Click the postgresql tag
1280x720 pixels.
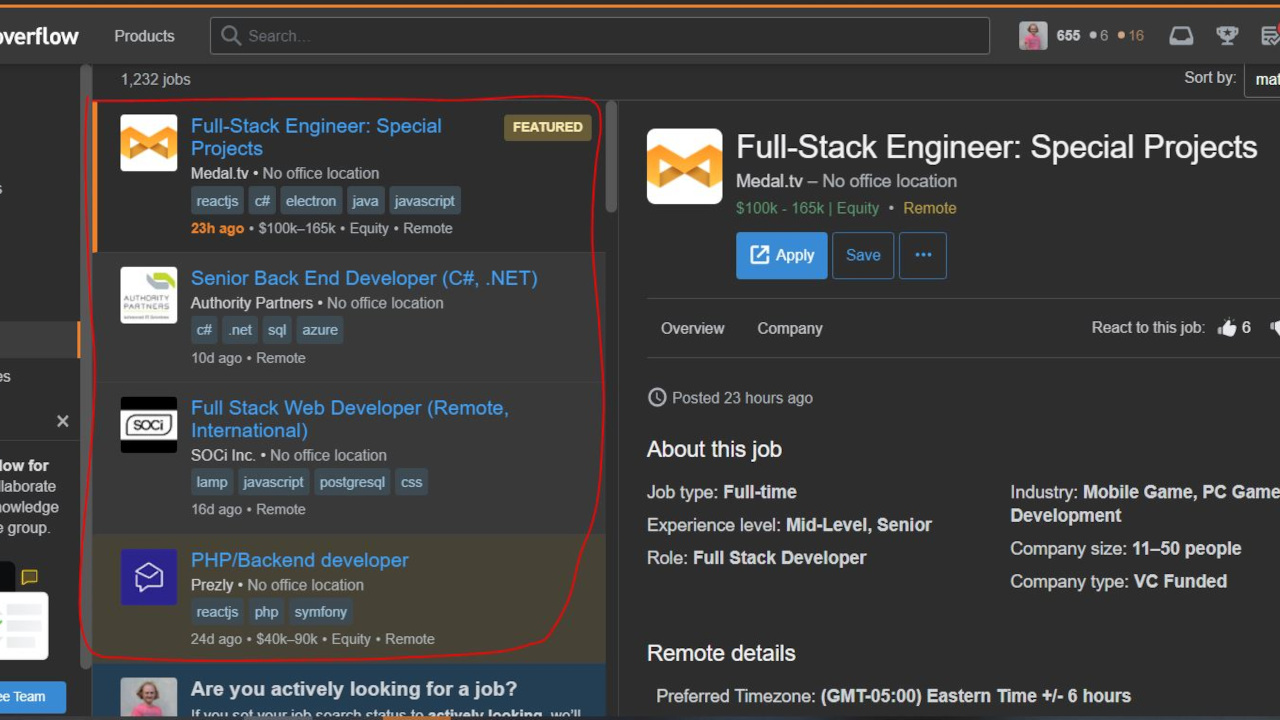[x=352, y=482]
